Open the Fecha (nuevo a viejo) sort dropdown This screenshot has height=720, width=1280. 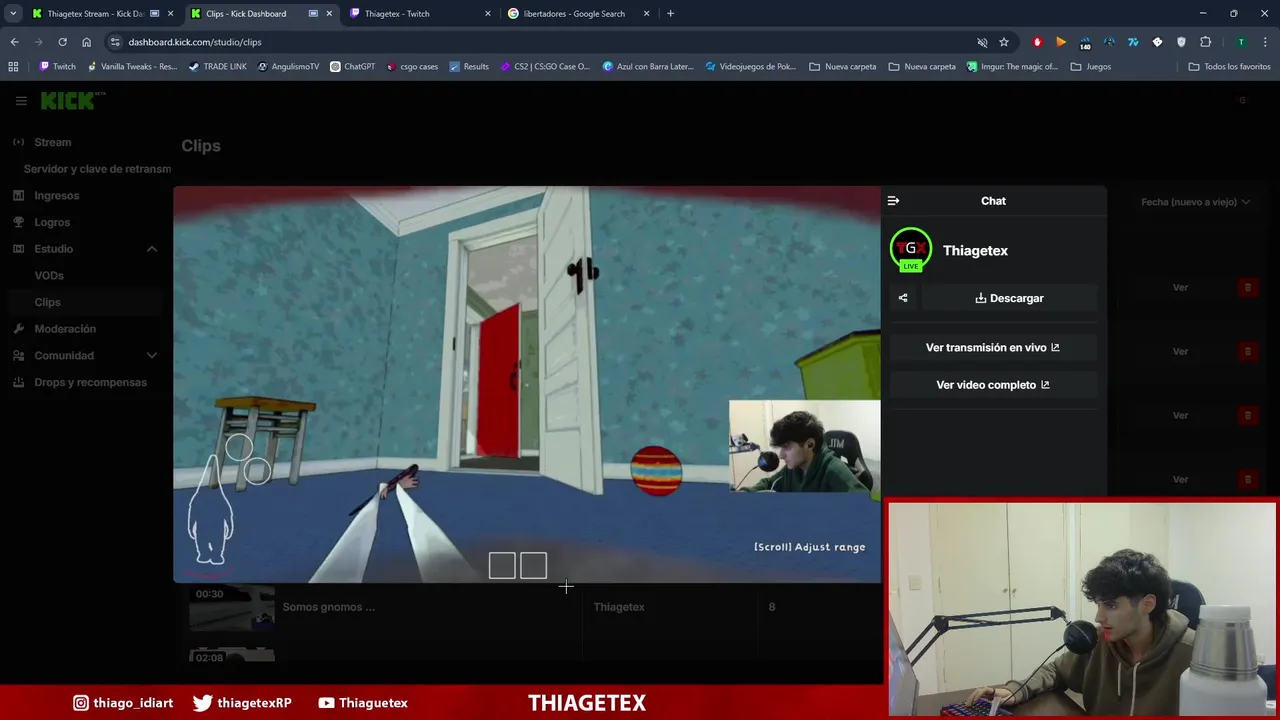(1196, 202)
